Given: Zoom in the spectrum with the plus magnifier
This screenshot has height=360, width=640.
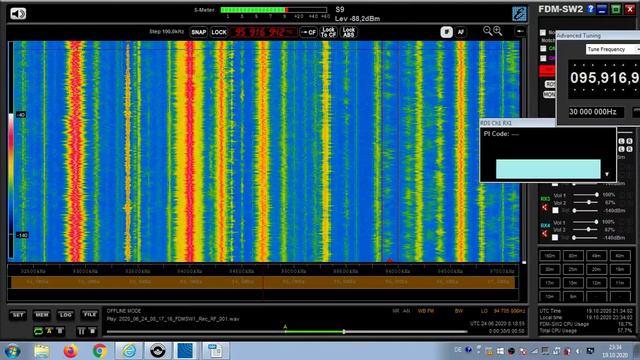Looking at the screenshot, I should tap(498, 31).
